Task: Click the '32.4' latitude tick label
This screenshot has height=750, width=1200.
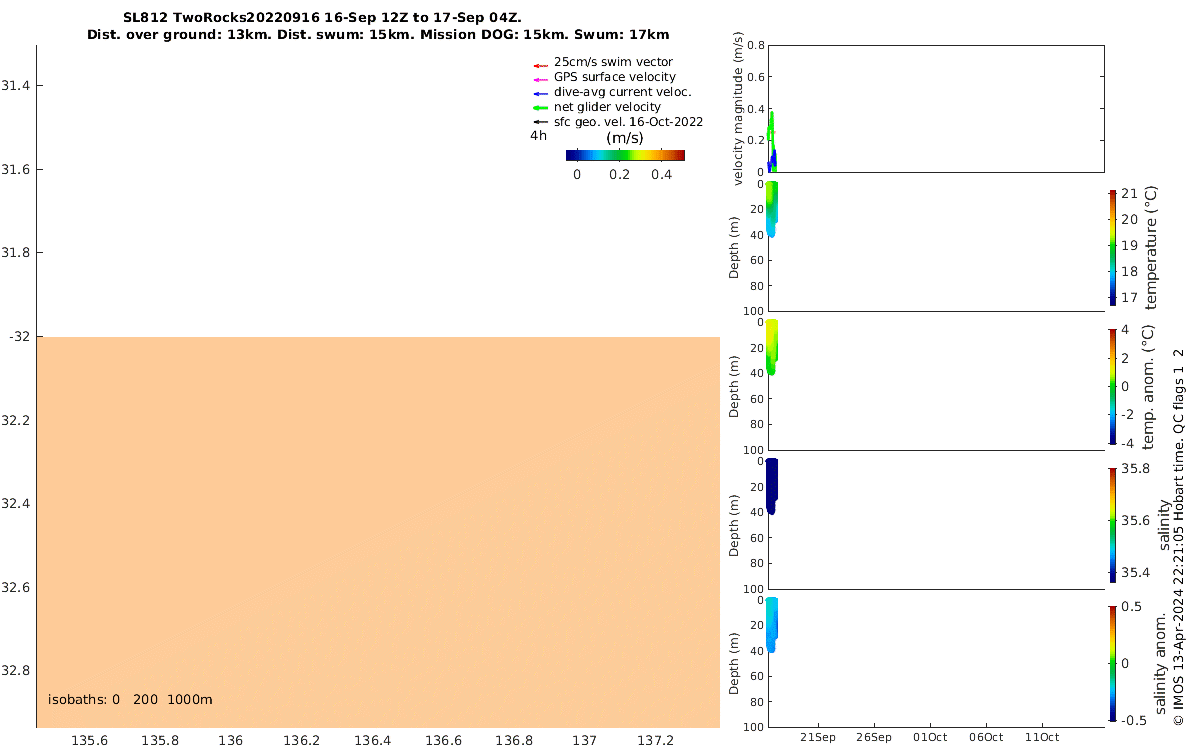Action: tap(15, 504)
